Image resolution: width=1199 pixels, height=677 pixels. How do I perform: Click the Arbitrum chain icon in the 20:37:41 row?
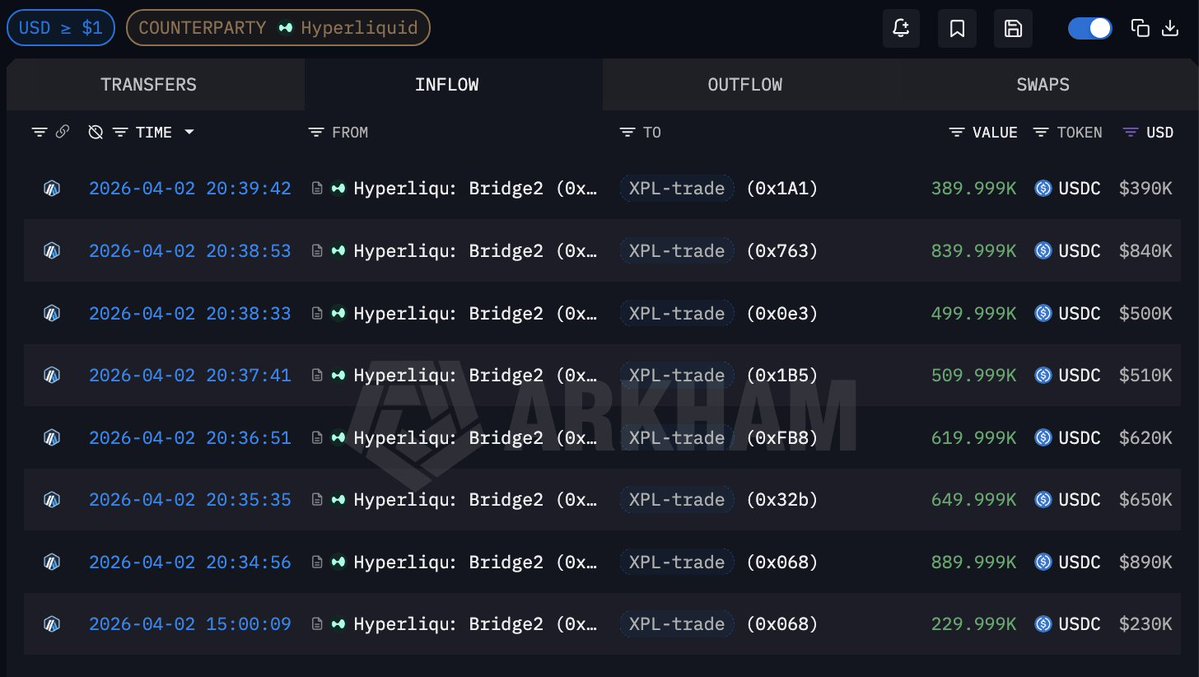pyautogui.click(x=52, y=375)
